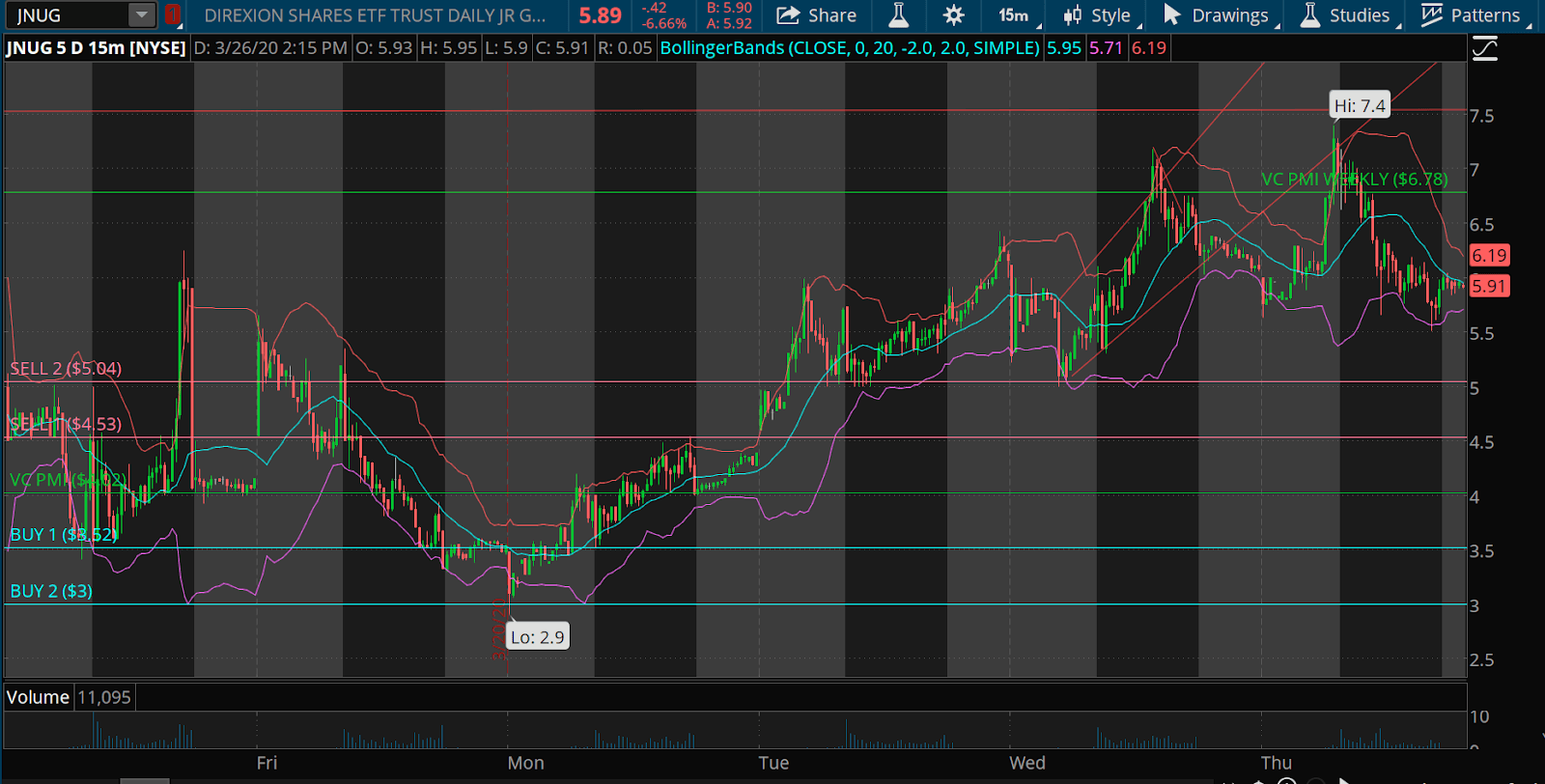Click the C: 5.91 close value
This screenshot has height=784, width=1545.
562,48
